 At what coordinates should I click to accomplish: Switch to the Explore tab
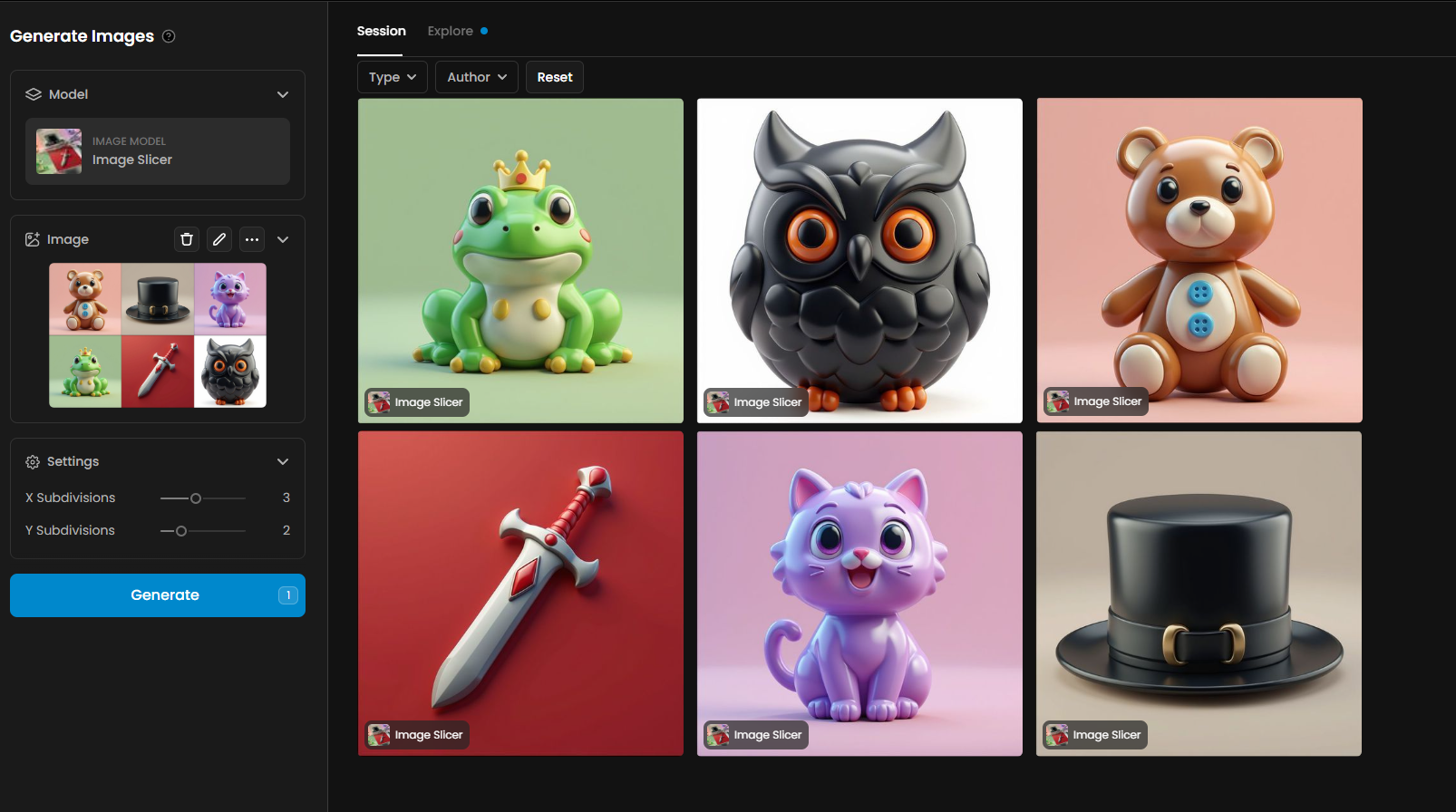pos(451,31)
